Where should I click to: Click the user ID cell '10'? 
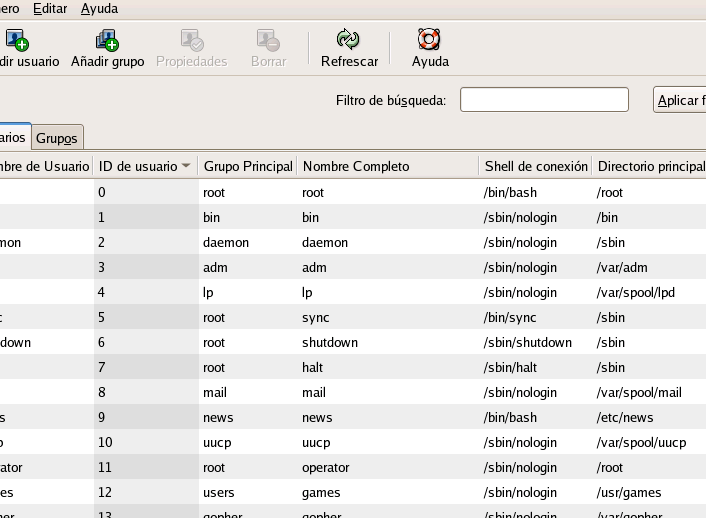click(105, 442)
